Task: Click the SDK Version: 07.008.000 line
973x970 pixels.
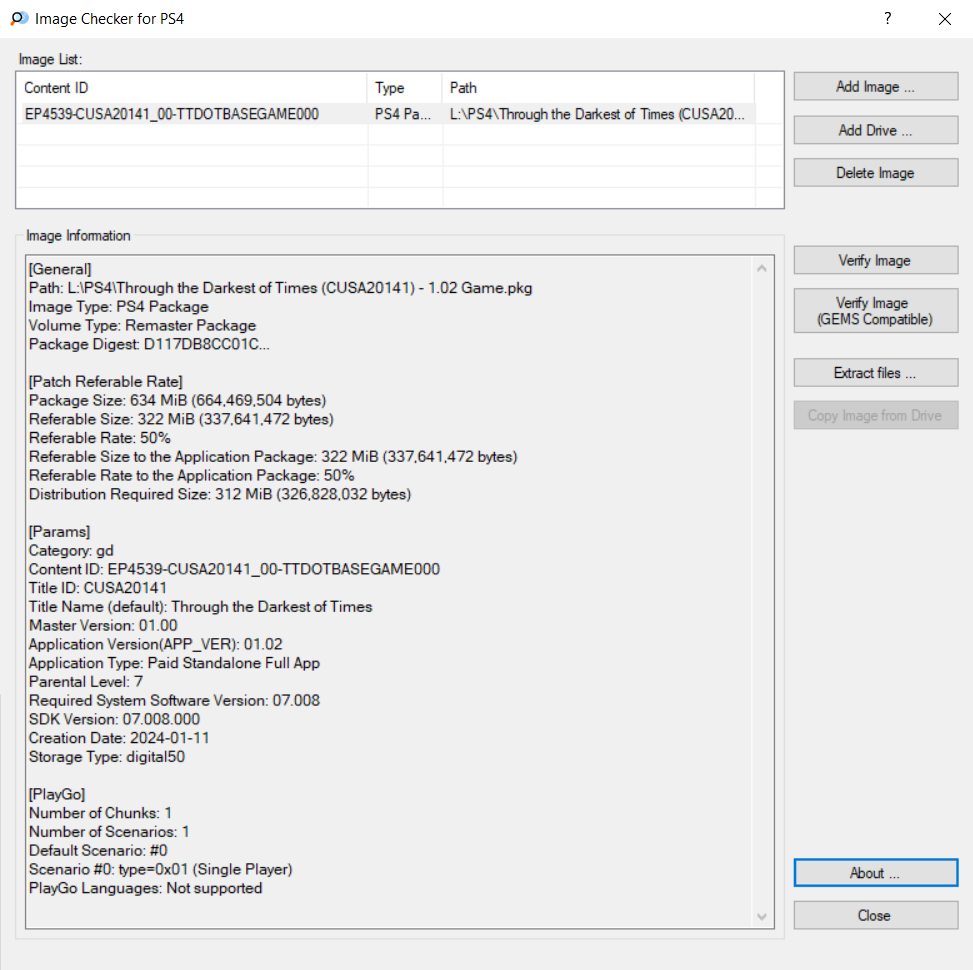Action: (x=114, y=719)
